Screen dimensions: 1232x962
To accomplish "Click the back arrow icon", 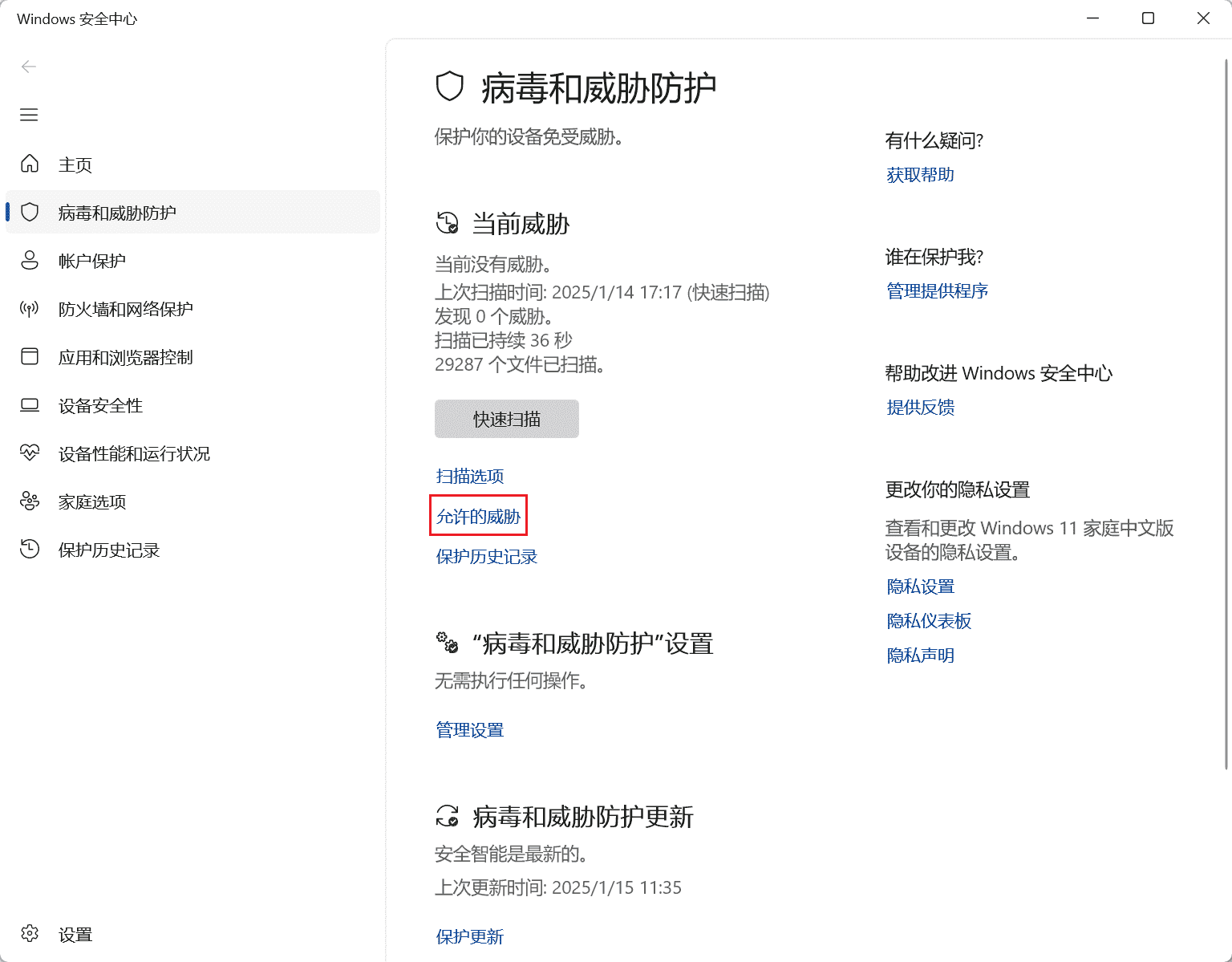I will point(29,67).
